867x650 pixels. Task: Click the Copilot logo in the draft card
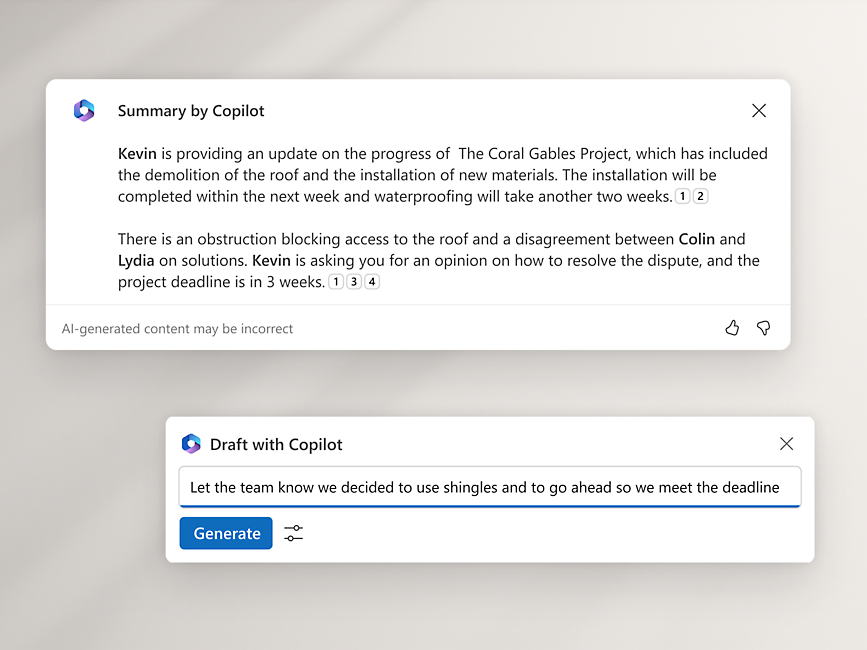coord(191,443)
